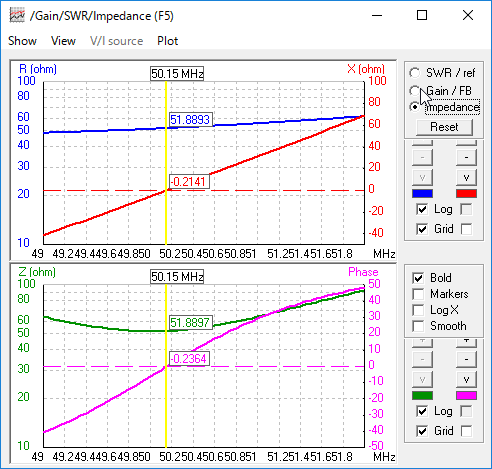The image size is (492, 469).
Task: Click the red X-axis minus button
Action: 466,157
